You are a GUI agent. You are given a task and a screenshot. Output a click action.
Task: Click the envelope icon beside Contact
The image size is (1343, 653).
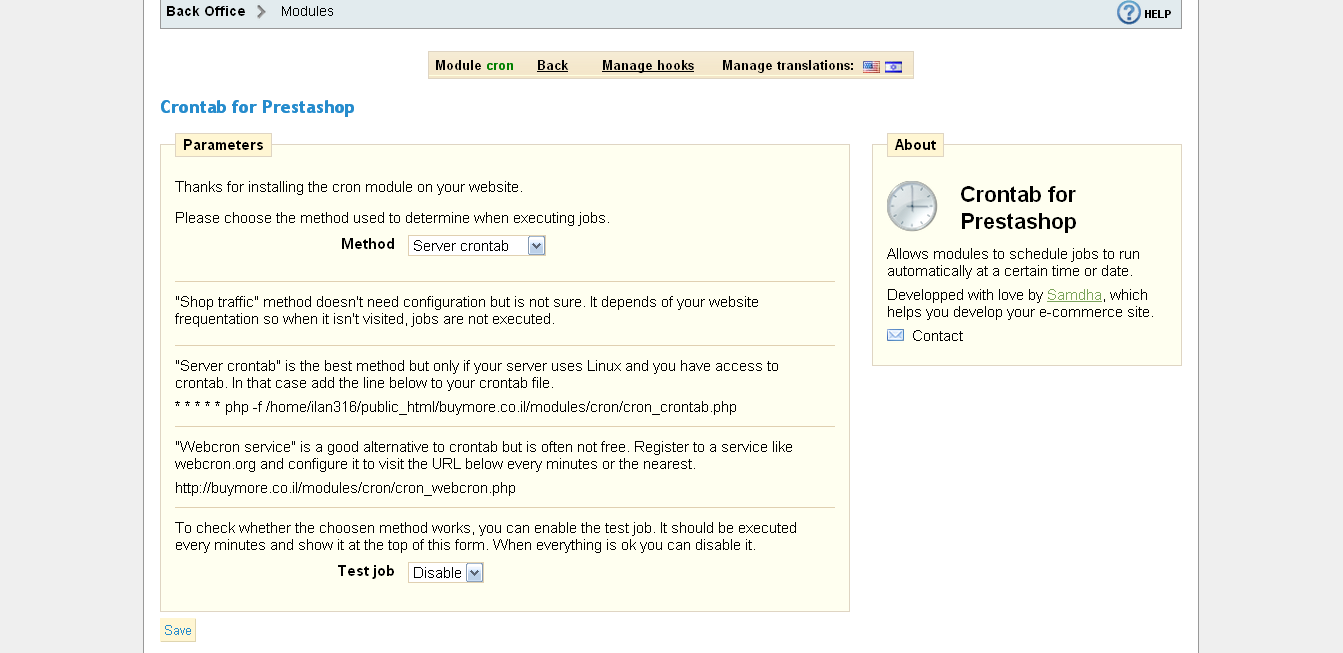(895, 336)
